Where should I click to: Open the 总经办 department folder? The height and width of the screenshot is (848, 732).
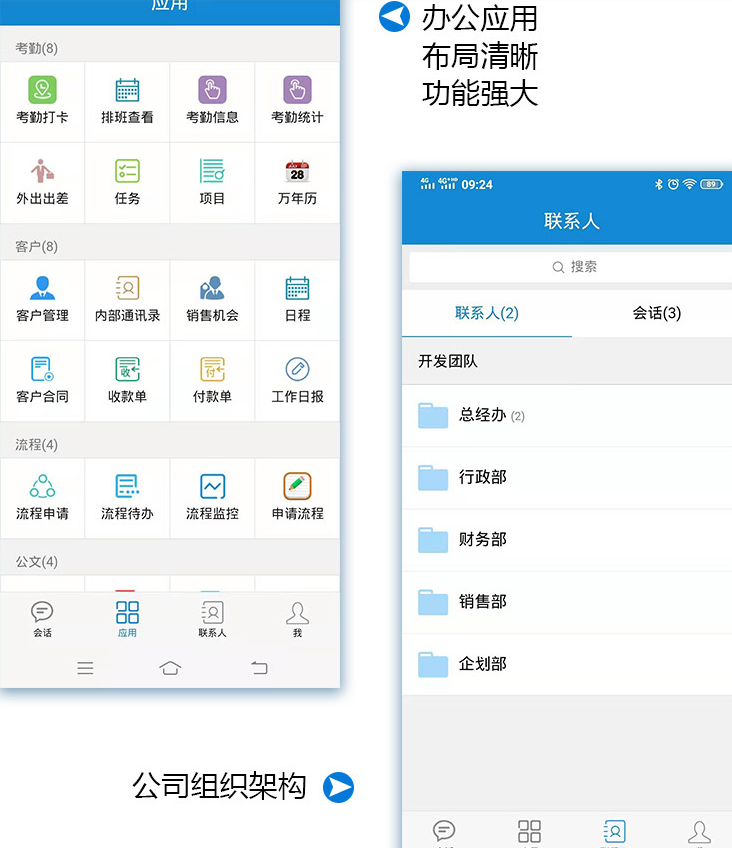click(567, 416)
